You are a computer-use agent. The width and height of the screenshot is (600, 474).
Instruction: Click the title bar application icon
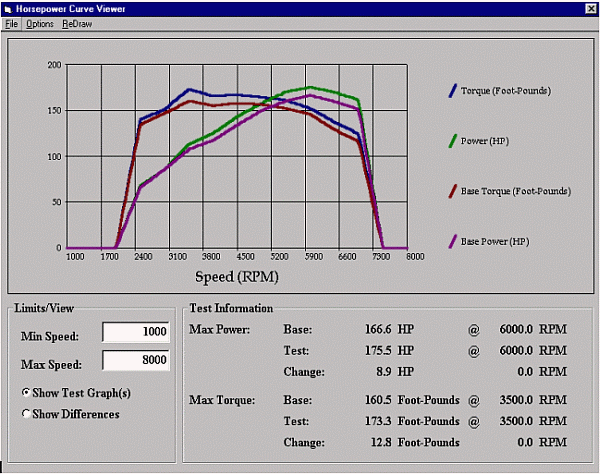8,9
